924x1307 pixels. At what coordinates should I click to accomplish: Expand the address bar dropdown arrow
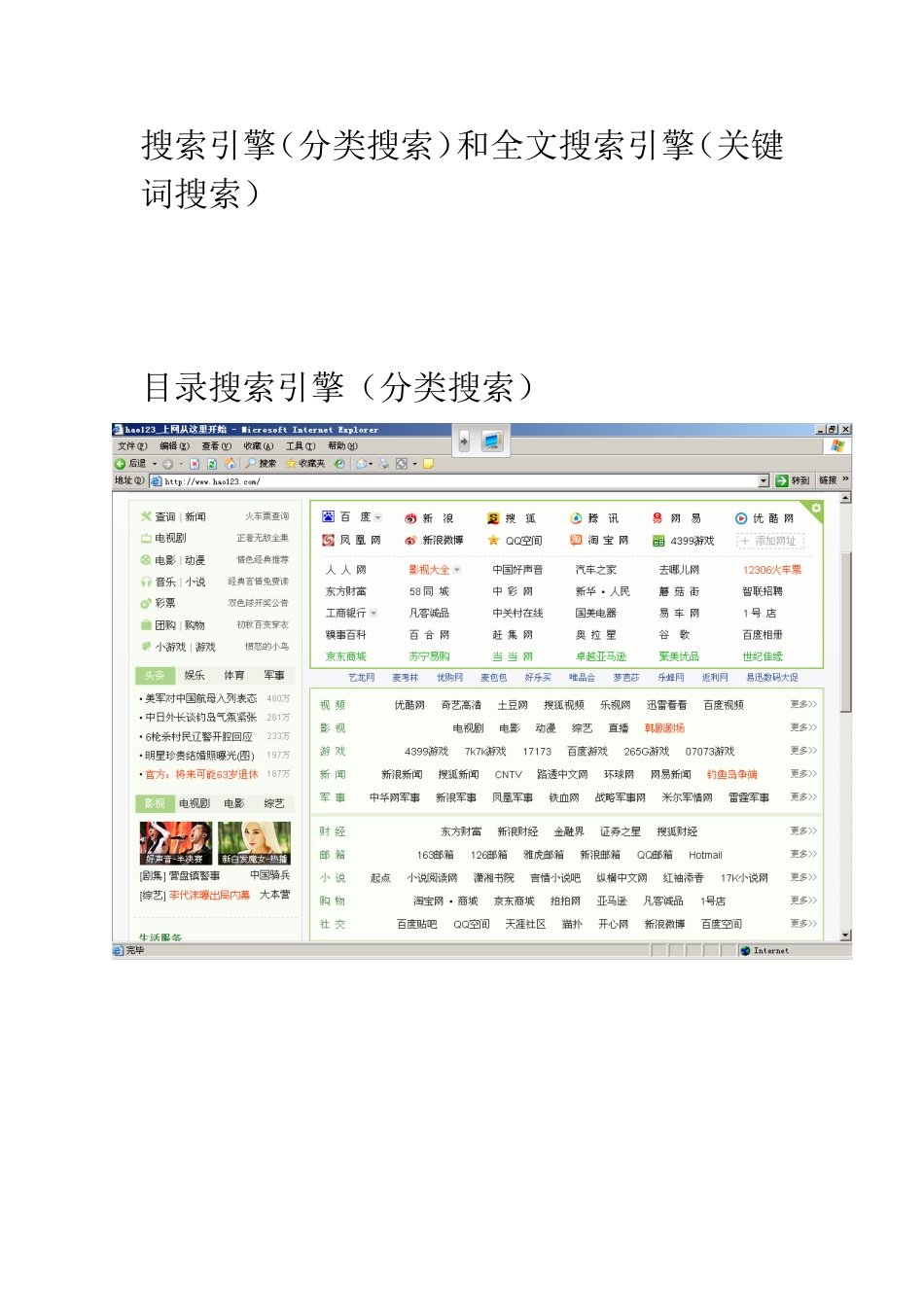coord(764,480)
